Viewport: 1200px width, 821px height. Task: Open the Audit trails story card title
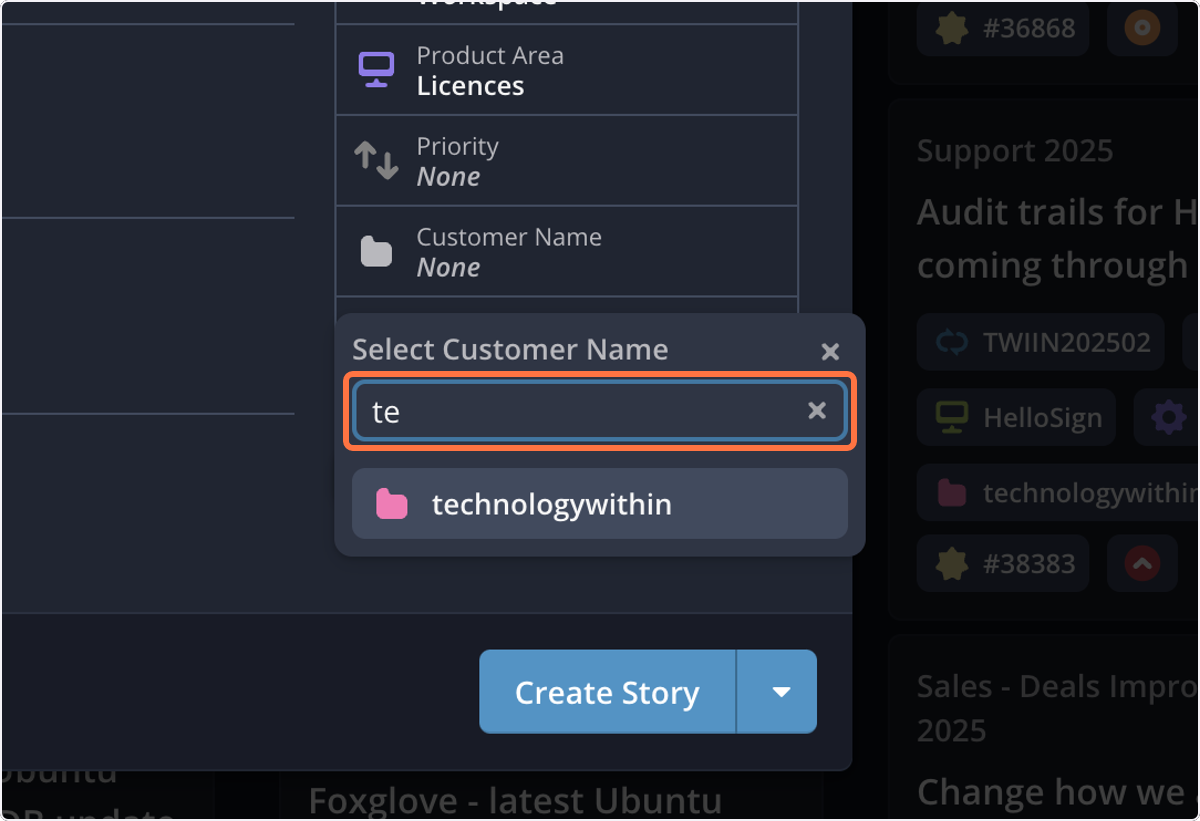click(1057, 238)
